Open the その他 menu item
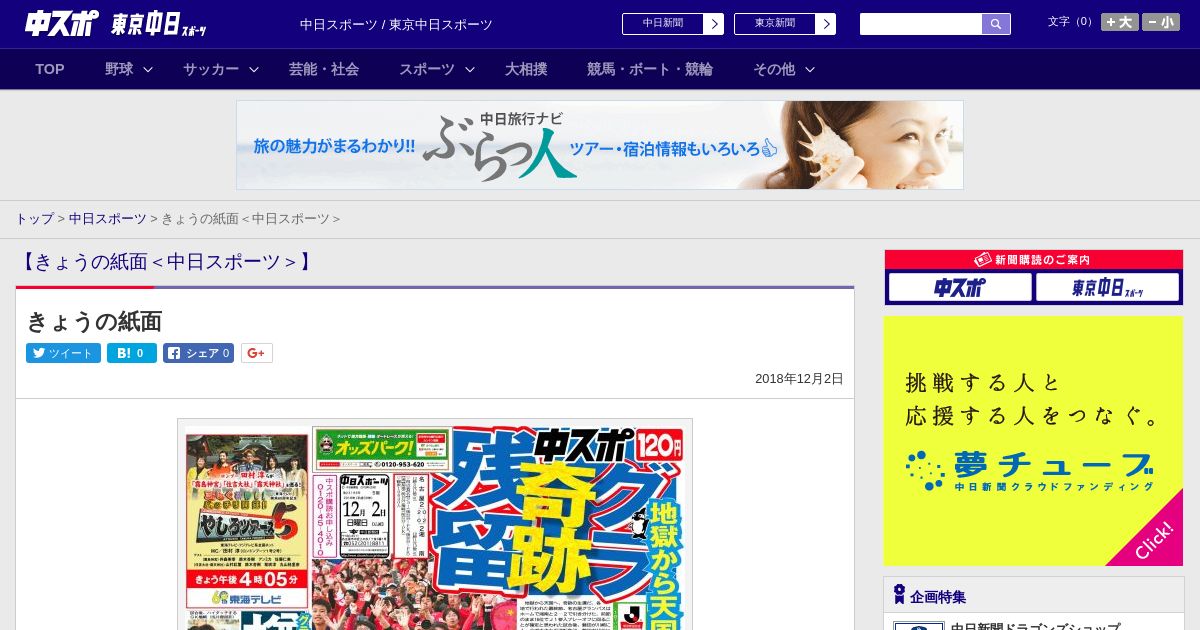 click(x=774, y=69)
